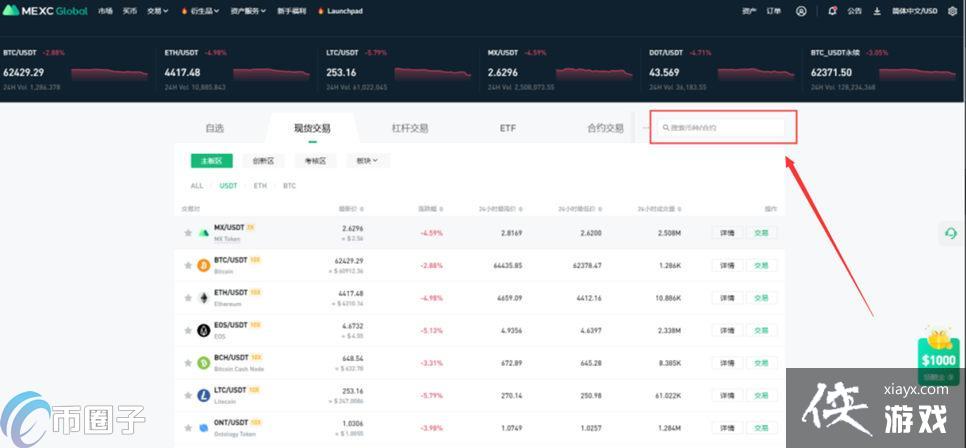Toggle favorite star for BTC/USDT

(187, 265)
